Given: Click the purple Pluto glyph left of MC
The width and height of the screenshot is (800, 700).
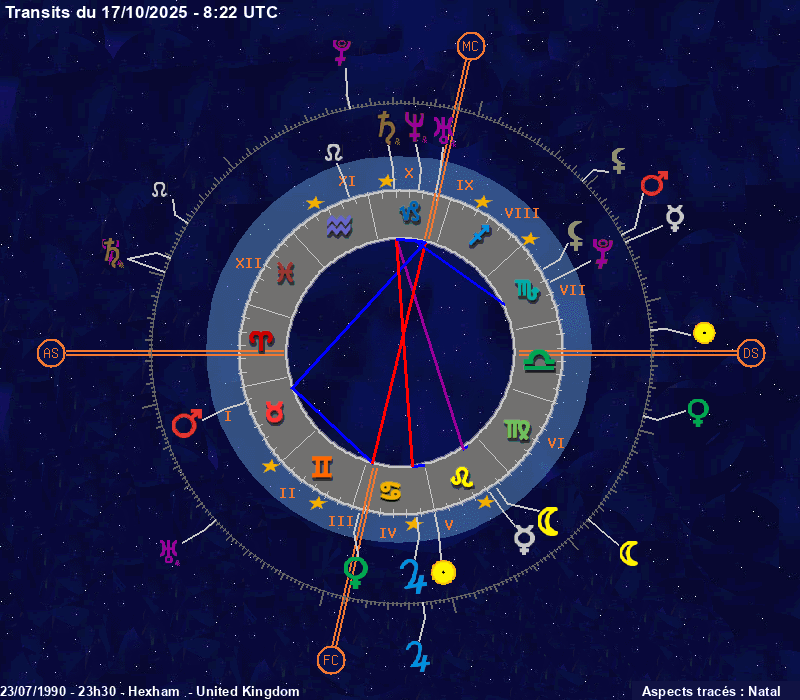Looking at the screenshot, I should pos(343,52).
